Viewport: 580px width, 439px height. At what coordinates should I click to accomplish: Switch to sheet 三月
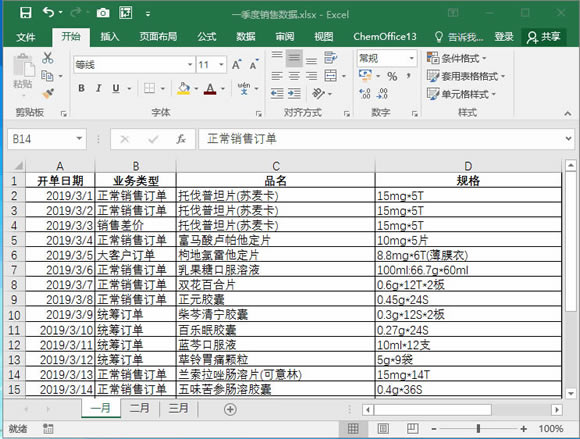(x=179, y=408)
